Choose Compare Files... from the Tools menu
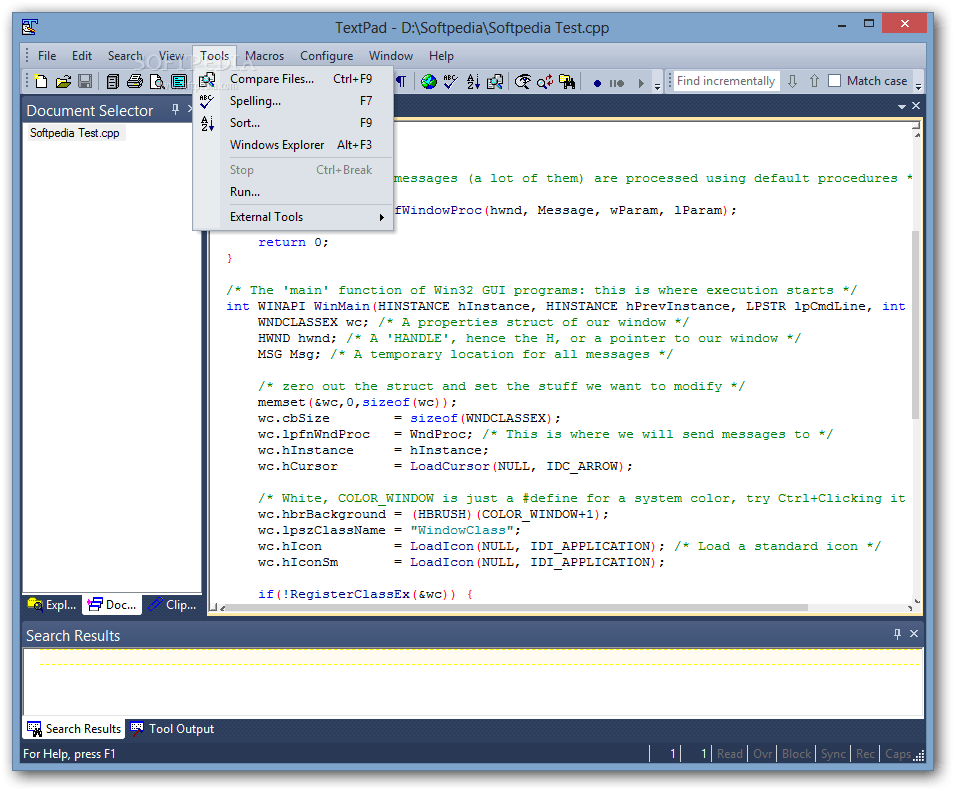Screen dimensions: 954x791 (x=293, y=79)
